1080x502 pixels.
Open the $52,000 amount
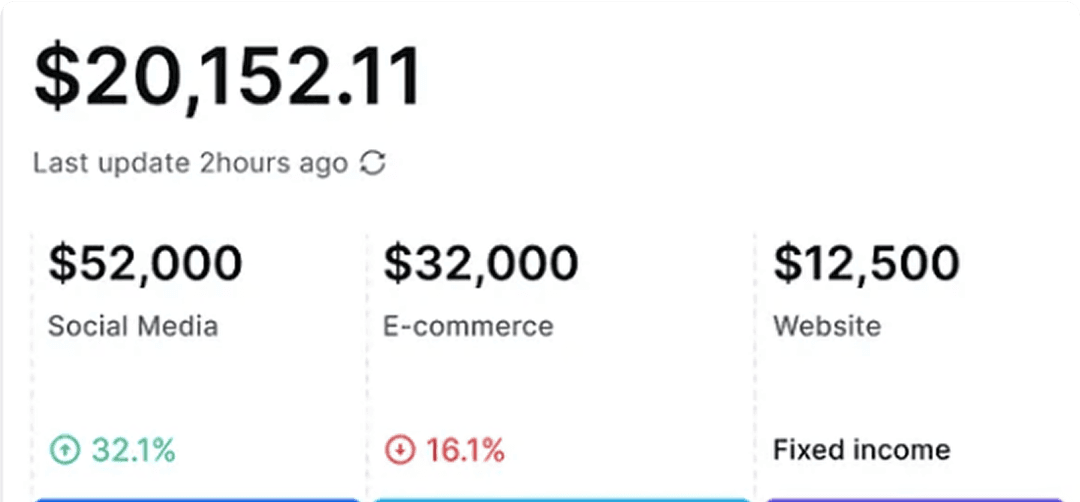[146, 263]
